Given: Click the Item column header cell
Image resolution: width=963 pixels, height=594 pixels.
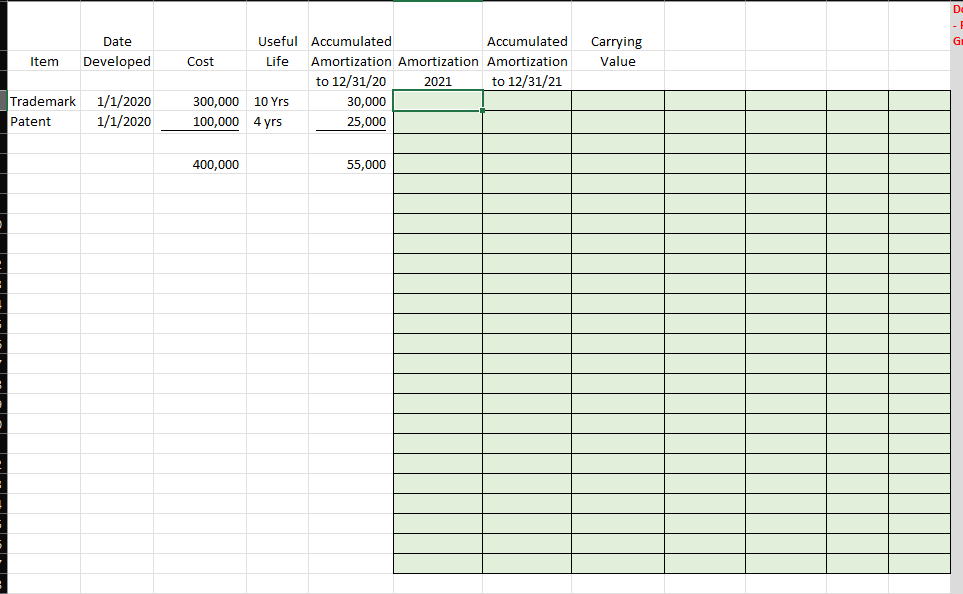Looking at the screenshot, I should tap(44, 61).
